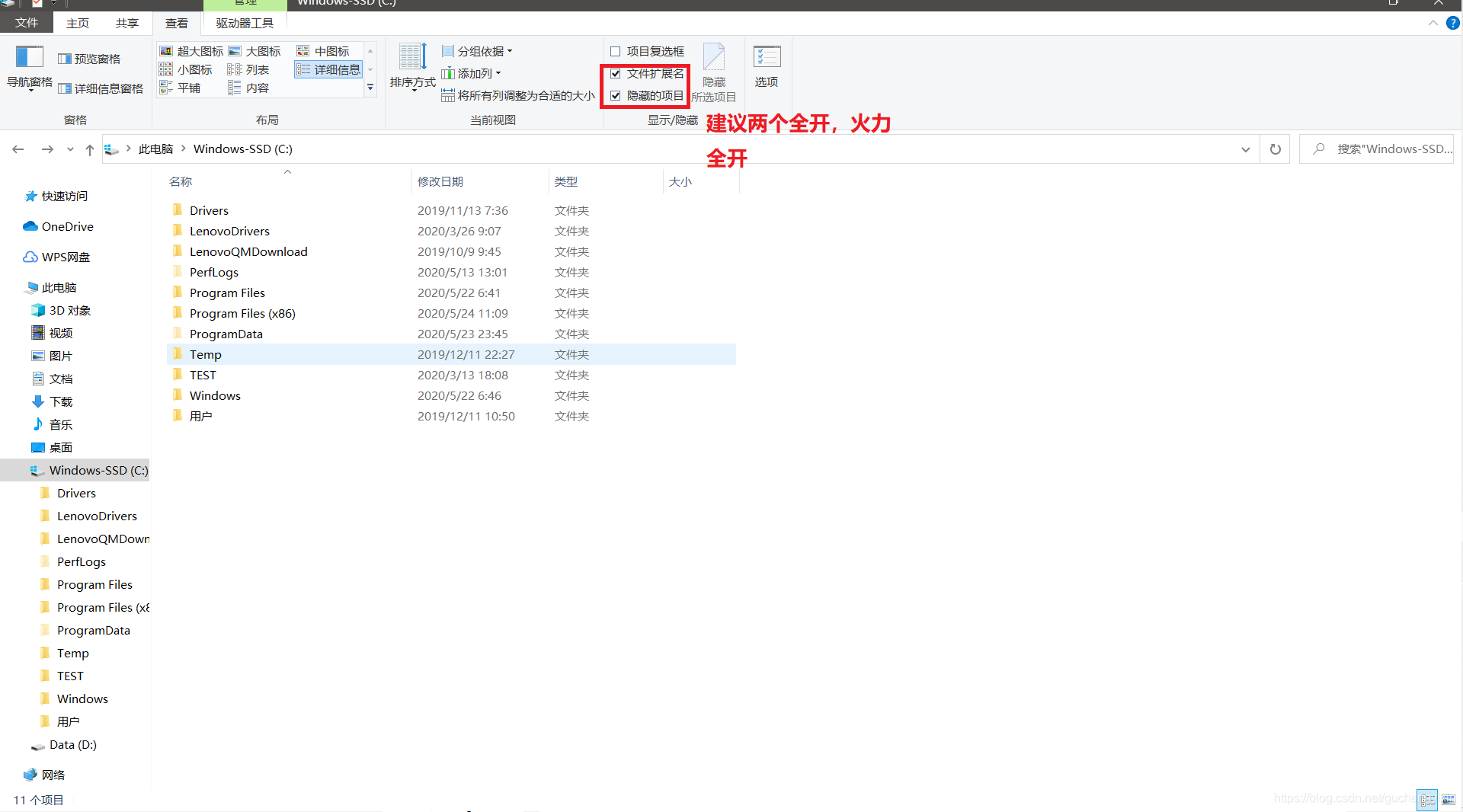Select Small icons (小图标) layout
This screenshot has height=812, width=1463.
(x=186, y=69)
